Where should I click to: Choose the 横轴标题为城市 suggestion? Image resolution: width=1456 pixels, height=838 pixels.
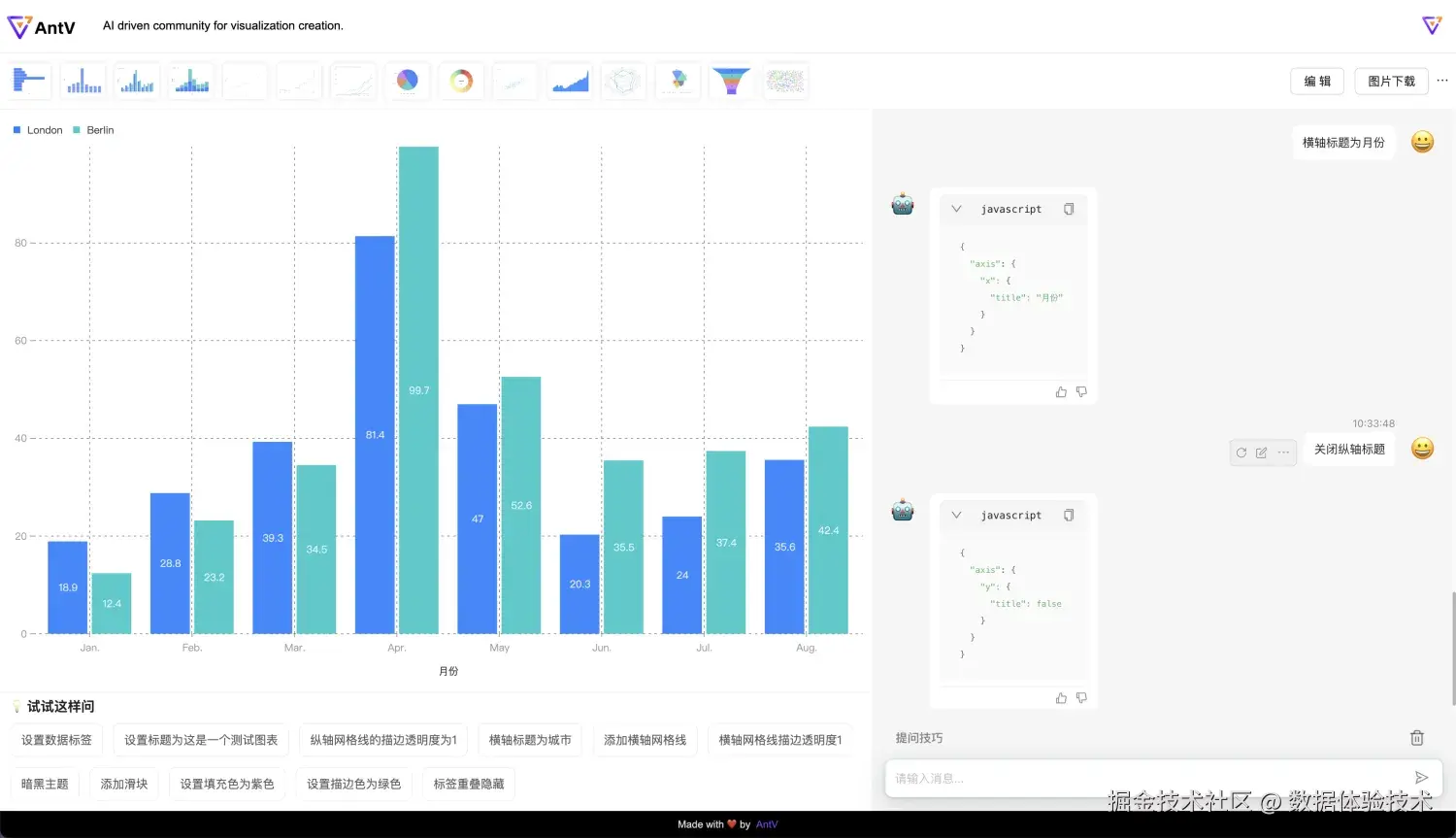(530, 740)
